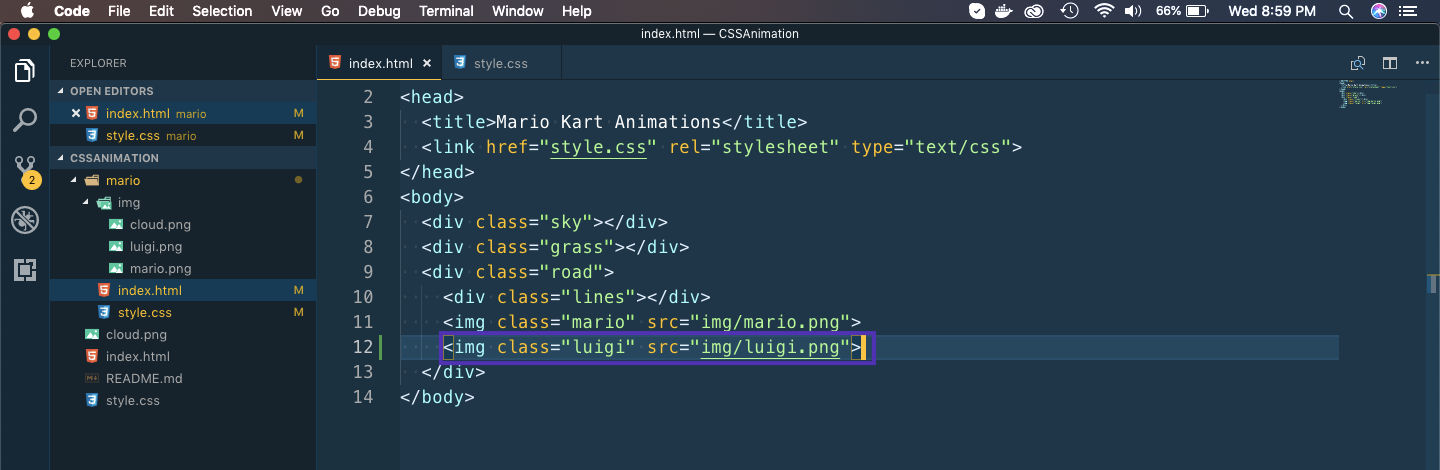The height and width of the screenshot is (470, 1440).
Task: Open README.md in the explorer
Action: 183,378
